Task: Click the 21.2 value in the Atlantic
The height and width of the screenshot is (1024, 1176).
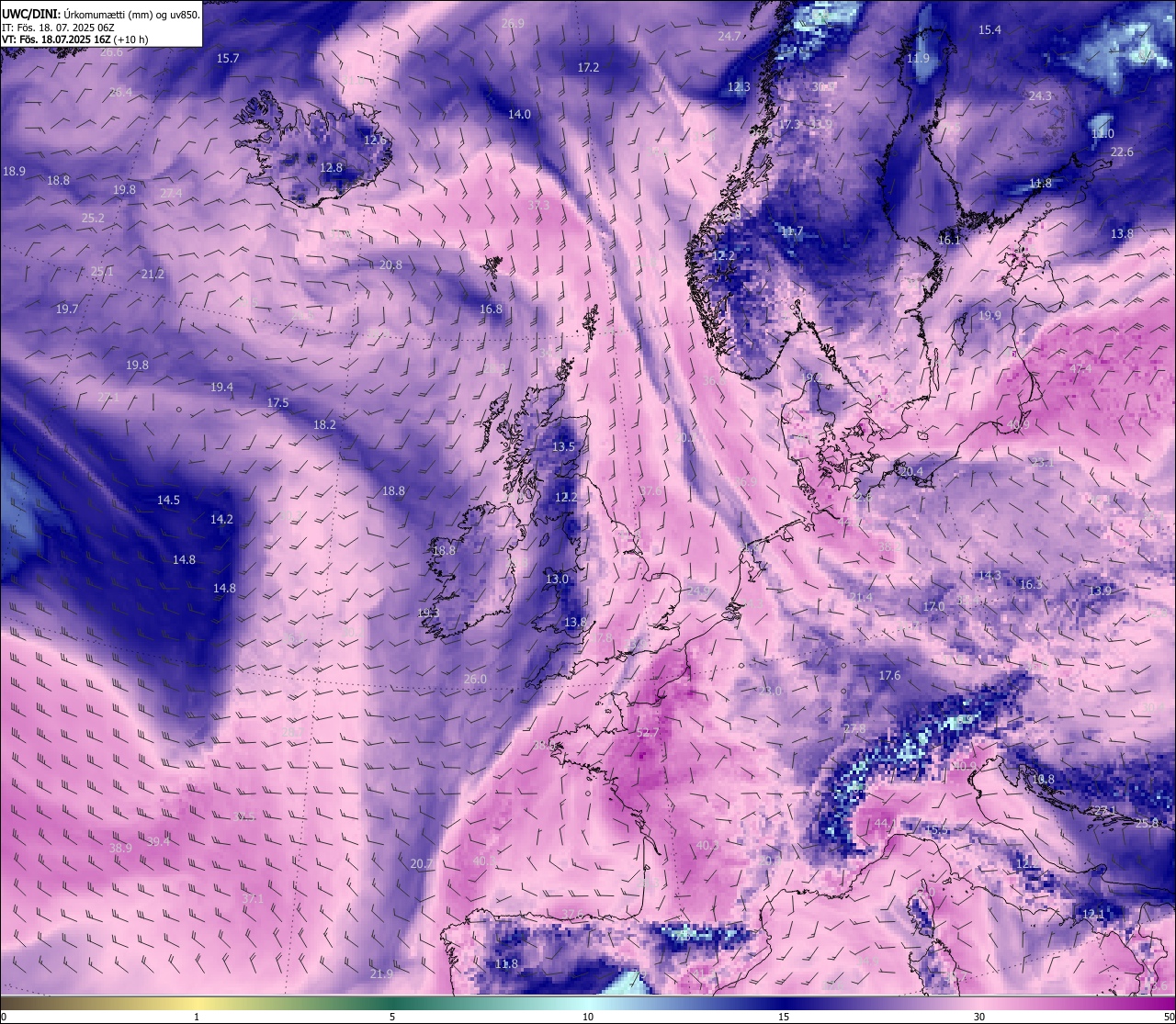Action: point(153,275)
